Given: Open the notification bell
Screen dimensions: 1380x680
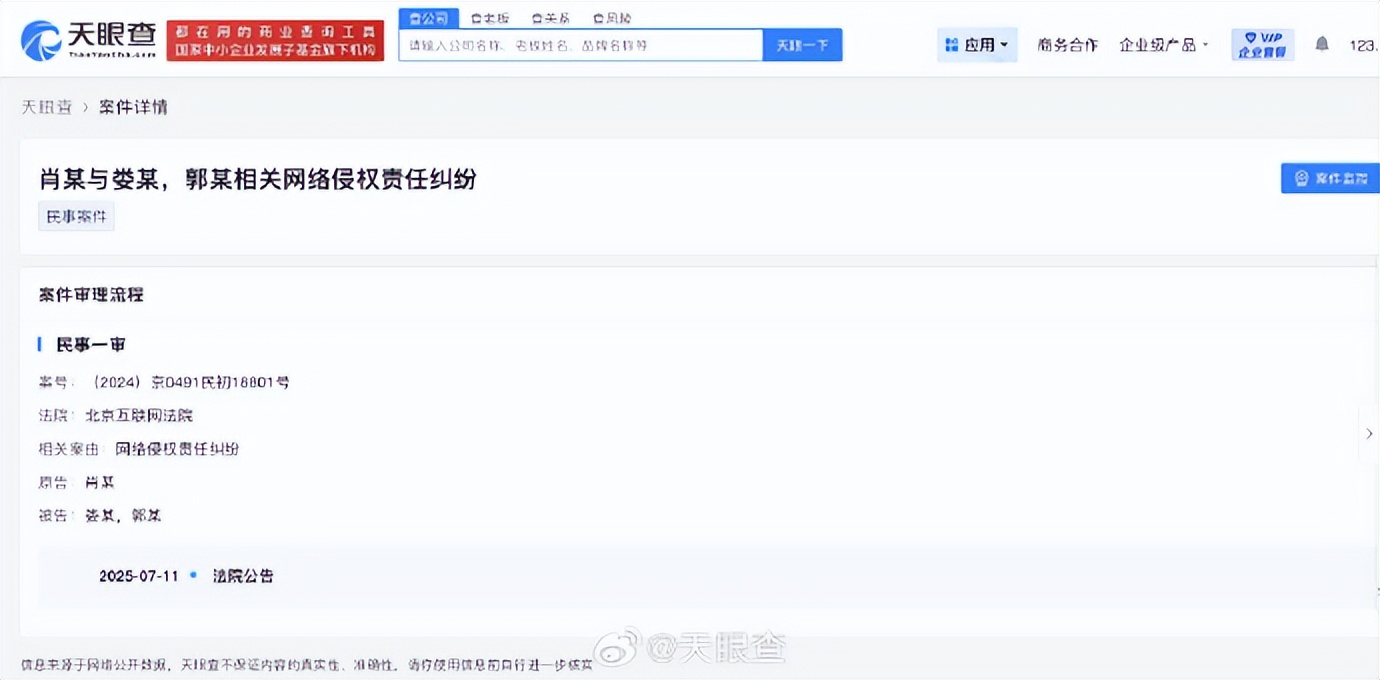Looking at the screenshot, I should pos(1322,44).
